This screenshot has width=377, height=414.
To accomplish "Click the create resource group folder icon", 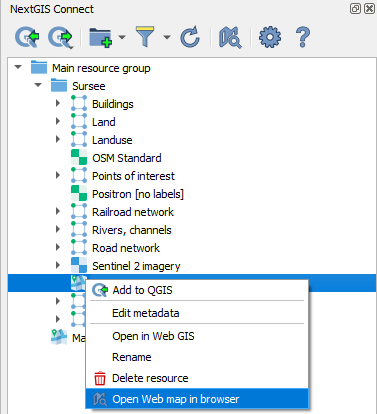I will click(x=101, y=37).
